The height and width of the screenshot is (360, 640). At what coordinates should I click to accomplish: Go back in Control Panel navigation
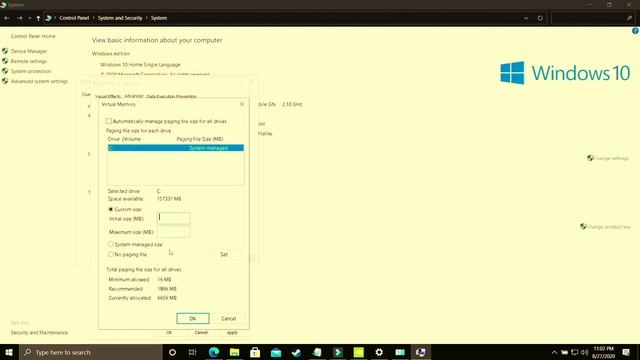pos(7,18)
